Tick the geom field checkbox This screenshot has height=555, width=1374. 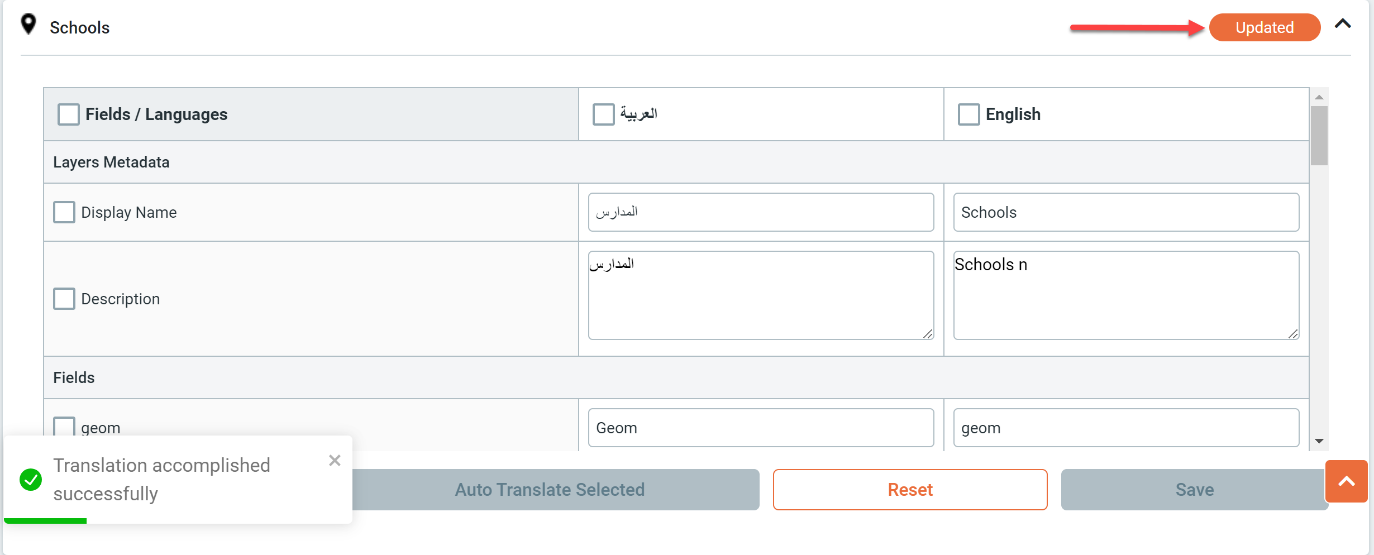coord(64,427)
